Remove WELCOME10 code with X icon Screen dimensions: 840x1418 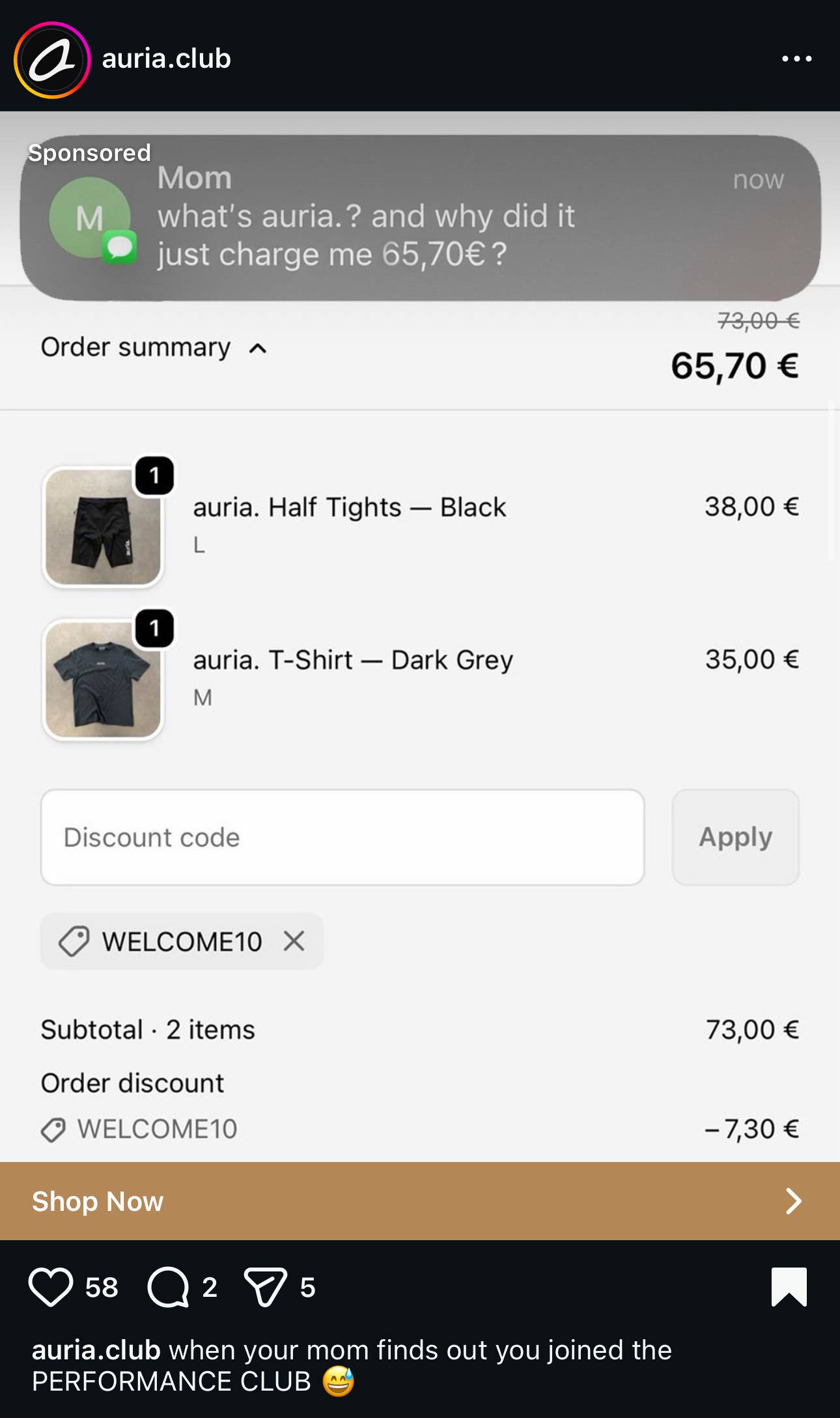294,941
